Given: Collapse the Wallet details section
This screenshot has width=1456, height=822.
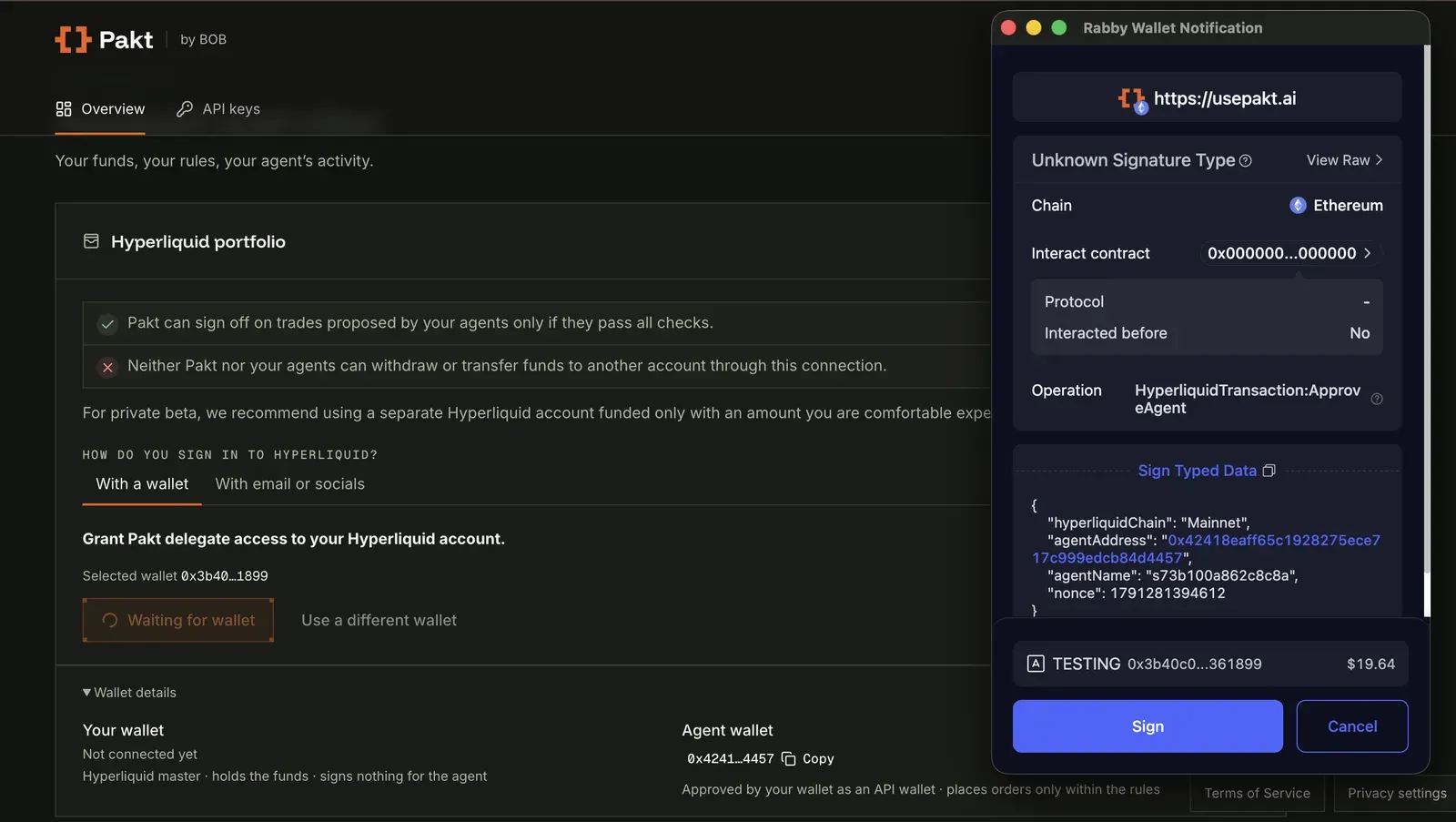Looking at the screenshot, I should coord(129,693).
